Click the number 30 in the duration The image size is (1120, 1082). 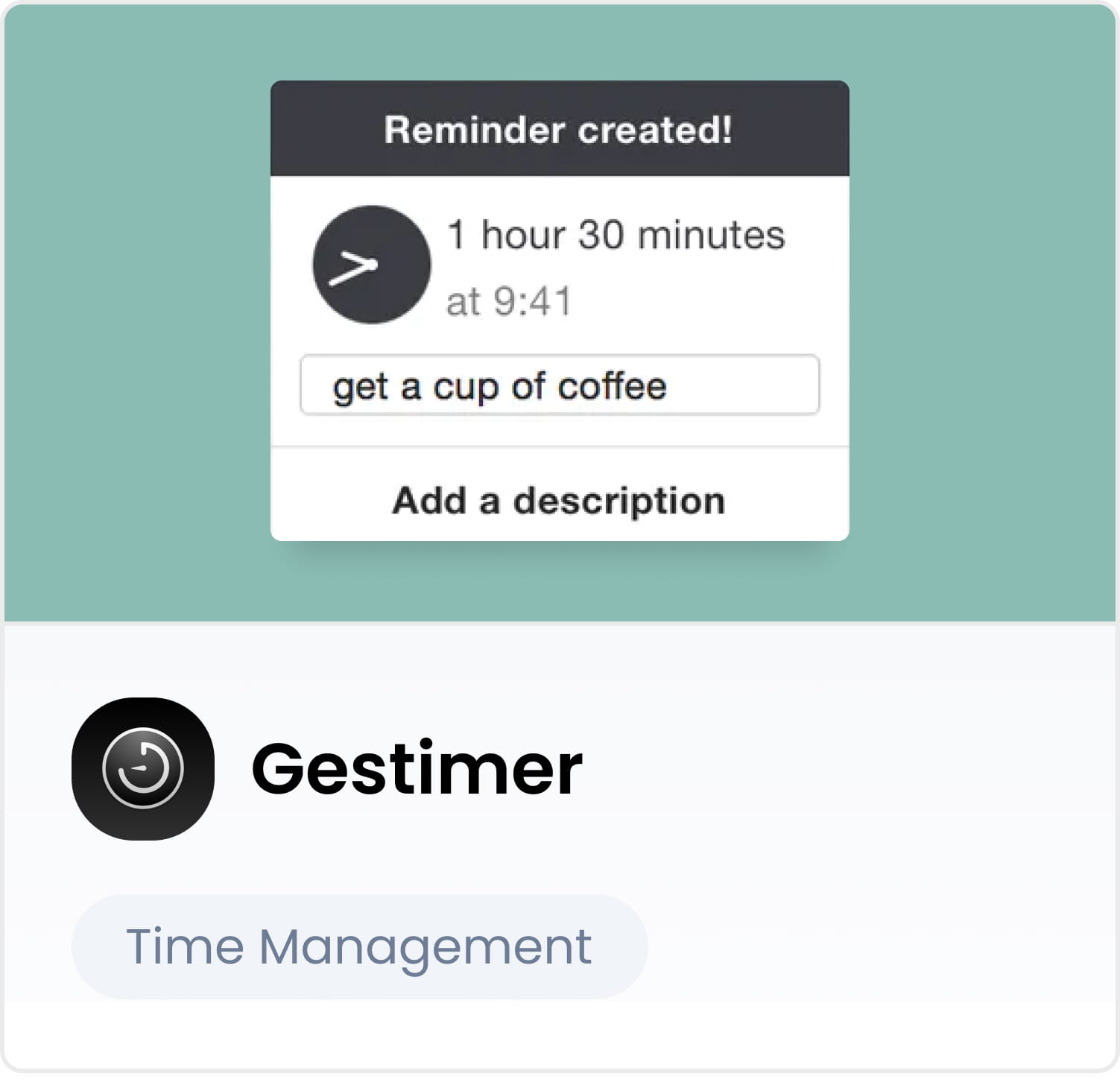[x=601, y=235]
